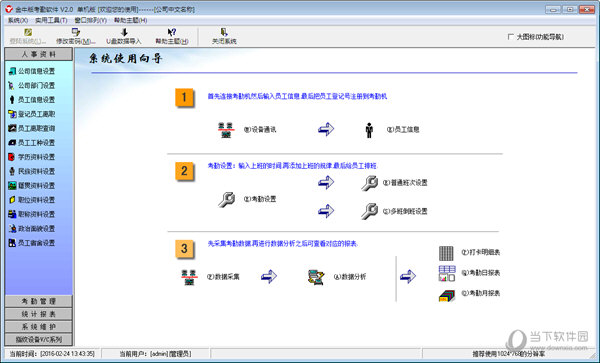
Task: Click the U盘数据导入 toolbar button
Action: 124,36
